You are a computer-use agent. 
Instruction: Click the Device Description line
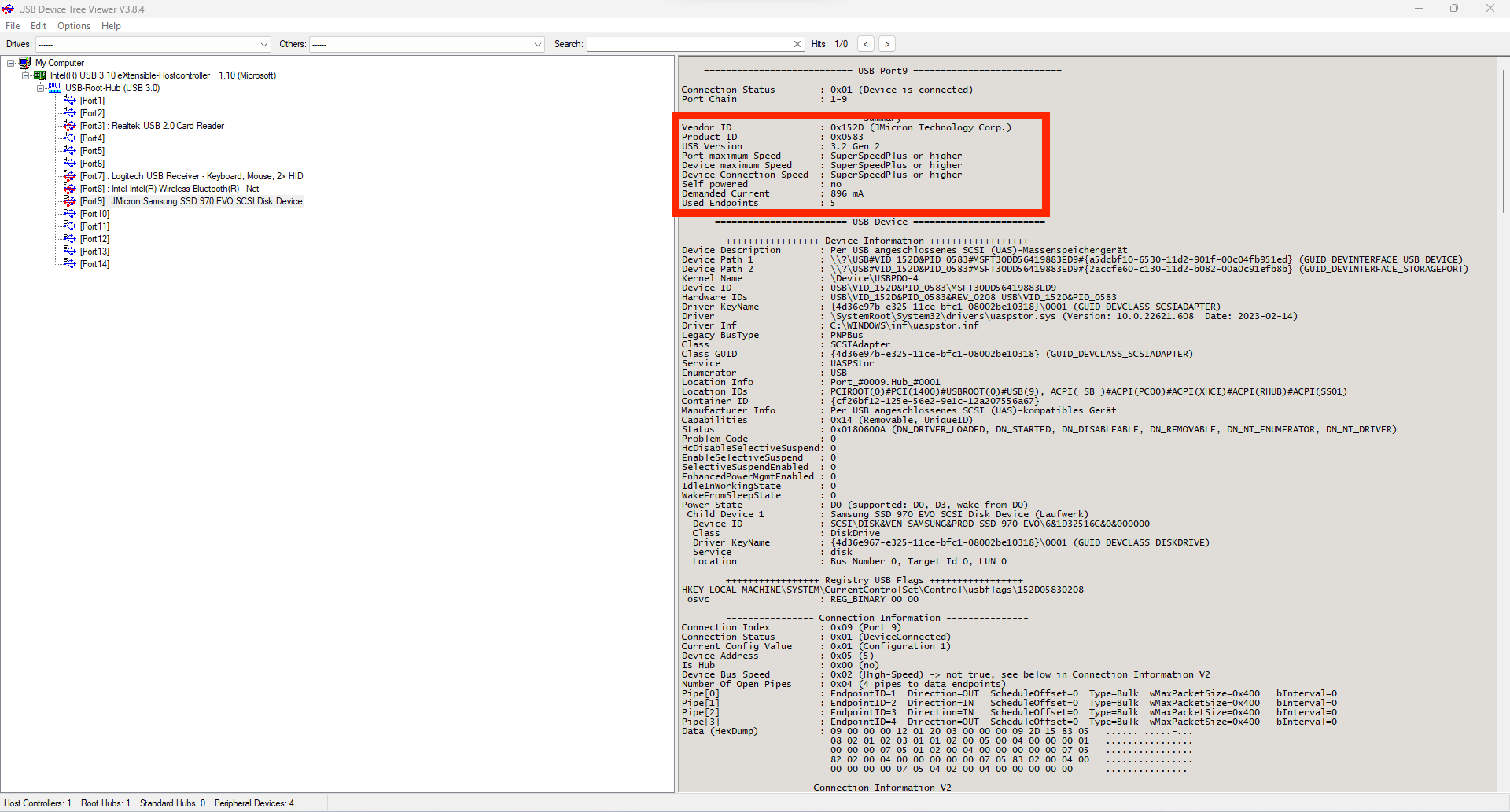point(904,250)
